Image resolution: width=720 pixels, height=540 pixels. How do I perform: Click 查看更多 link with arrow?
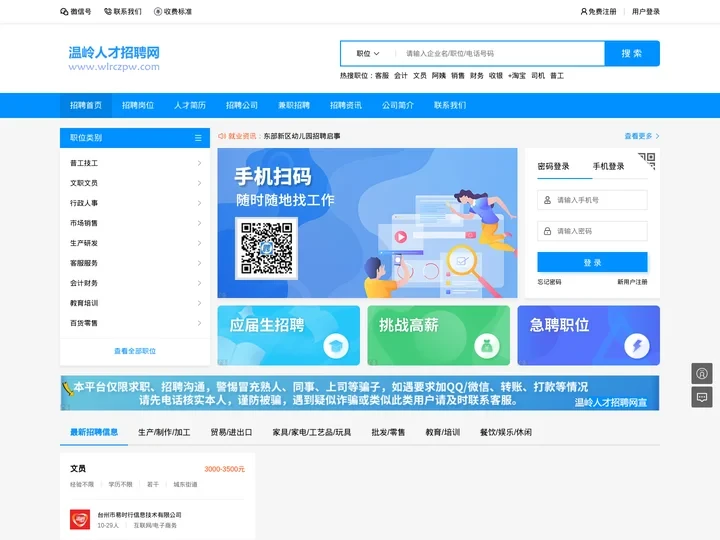642,136
